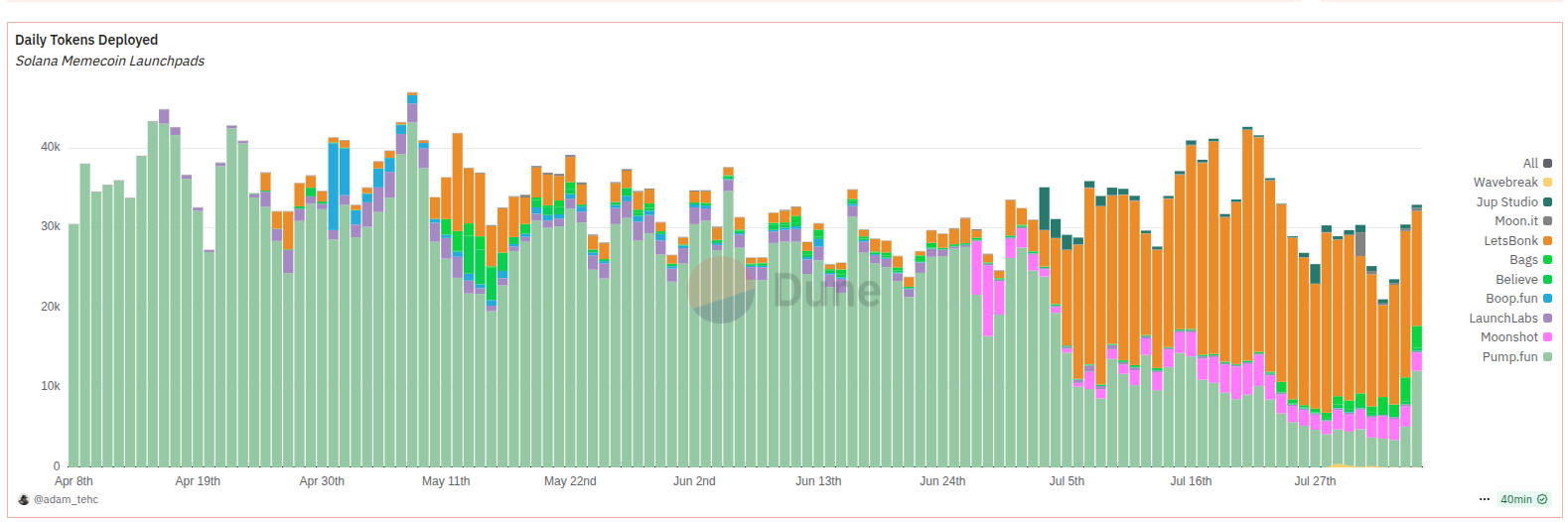
Task: Click the Apr 8th axis label
Action: point(73,480)
